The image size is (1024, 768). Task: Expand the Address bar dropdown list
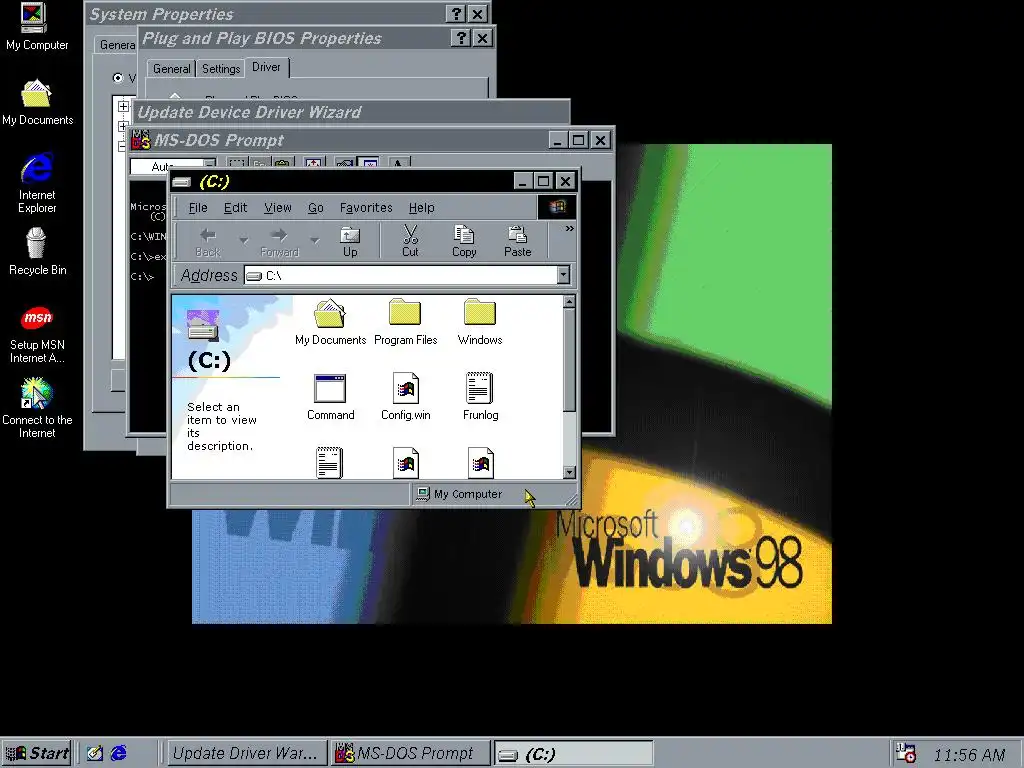tap(563, 275)
